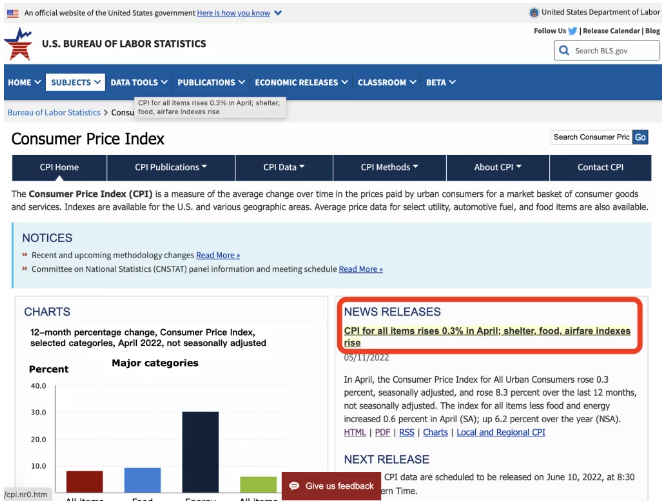Open the BETA dropdown menu
662x504 pixels.
440,82
